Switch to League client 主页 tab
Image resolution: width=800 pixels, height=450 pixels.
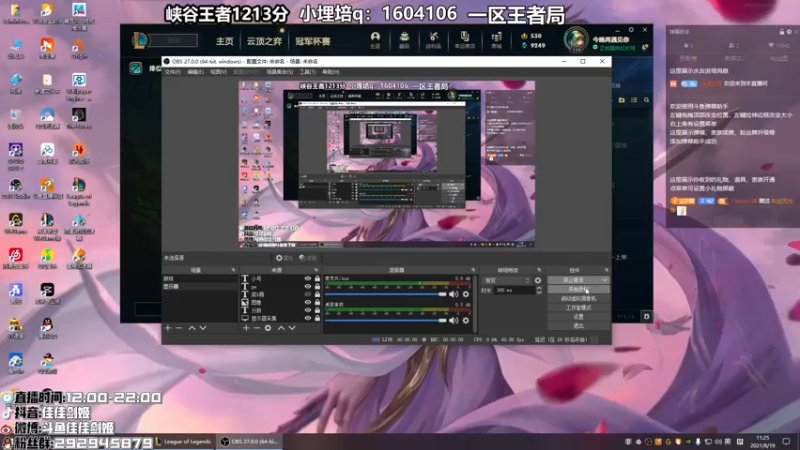pyautogui.click(x=224, y=41)
